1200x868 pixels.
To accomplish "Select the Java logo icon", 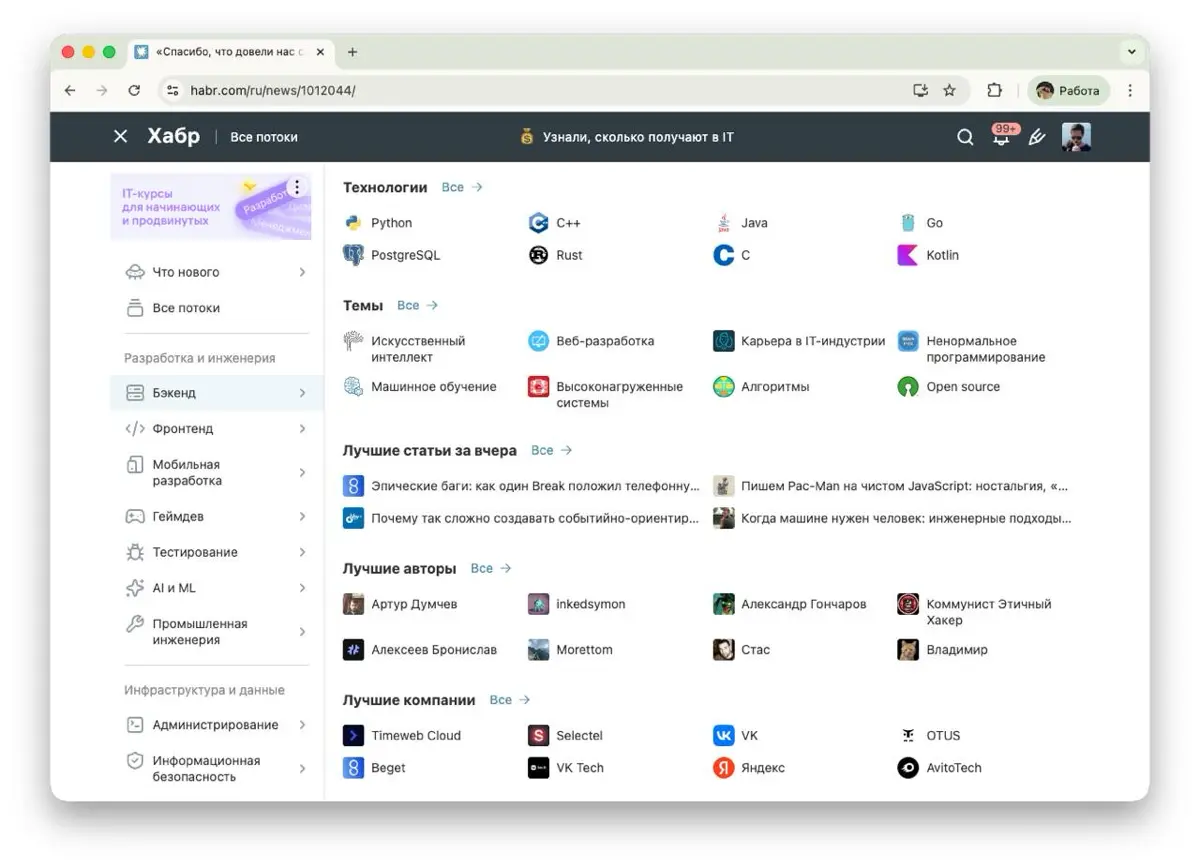I will (723, 223).
